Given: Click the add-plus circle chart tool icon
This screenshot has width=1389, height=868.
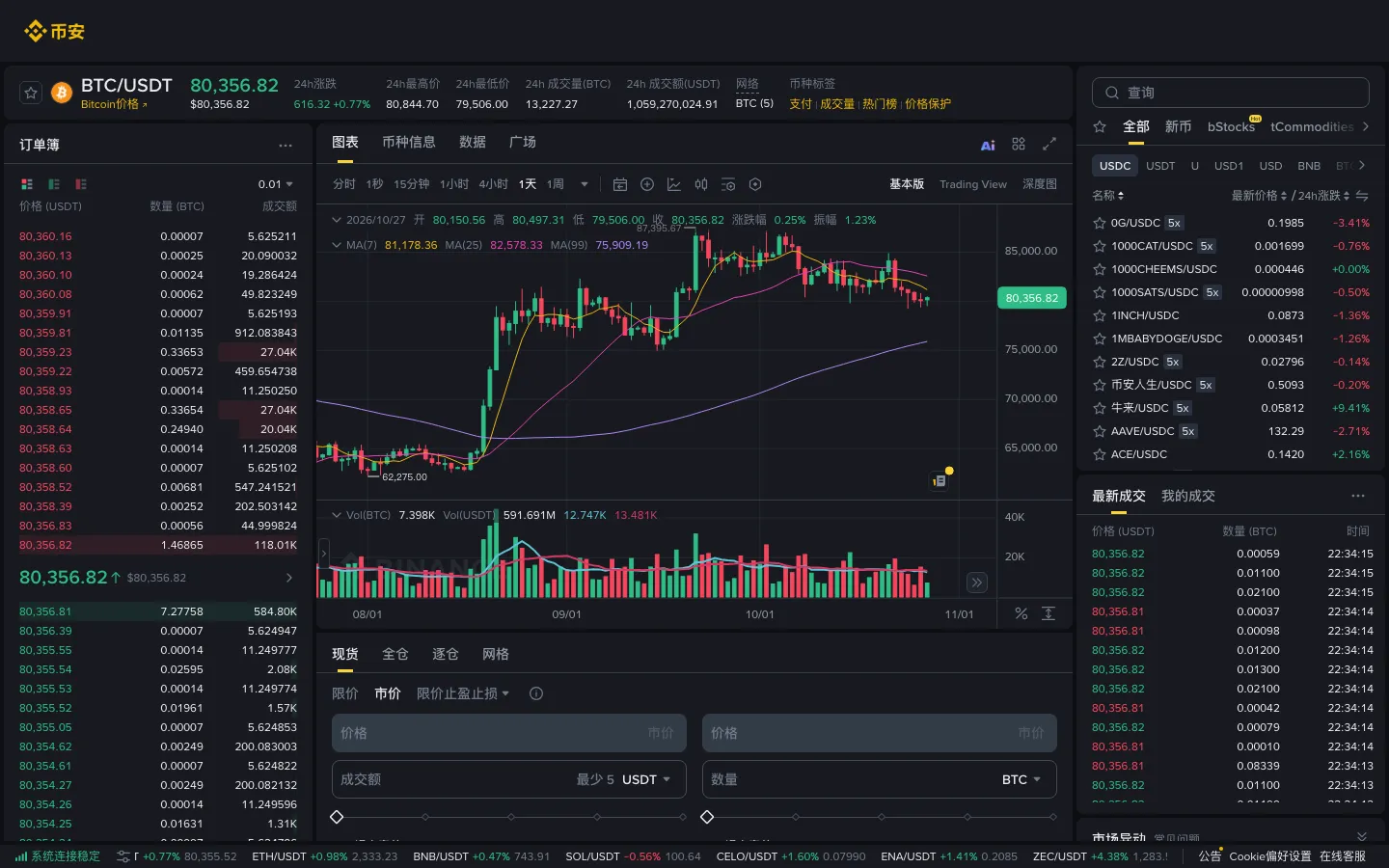Looking at the screenshot, I should pos(647,184).
